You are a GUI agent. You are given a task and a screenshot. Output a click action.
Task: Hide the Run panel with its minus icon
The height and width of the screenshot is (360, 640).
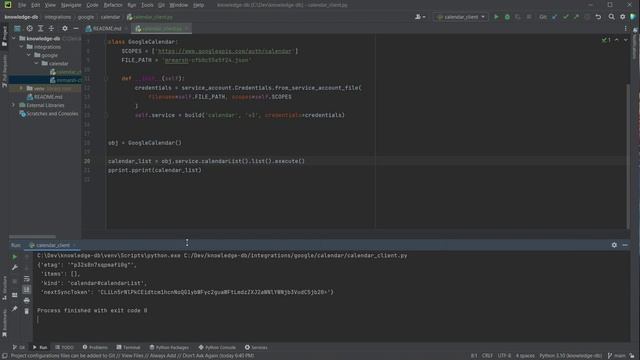625,245
